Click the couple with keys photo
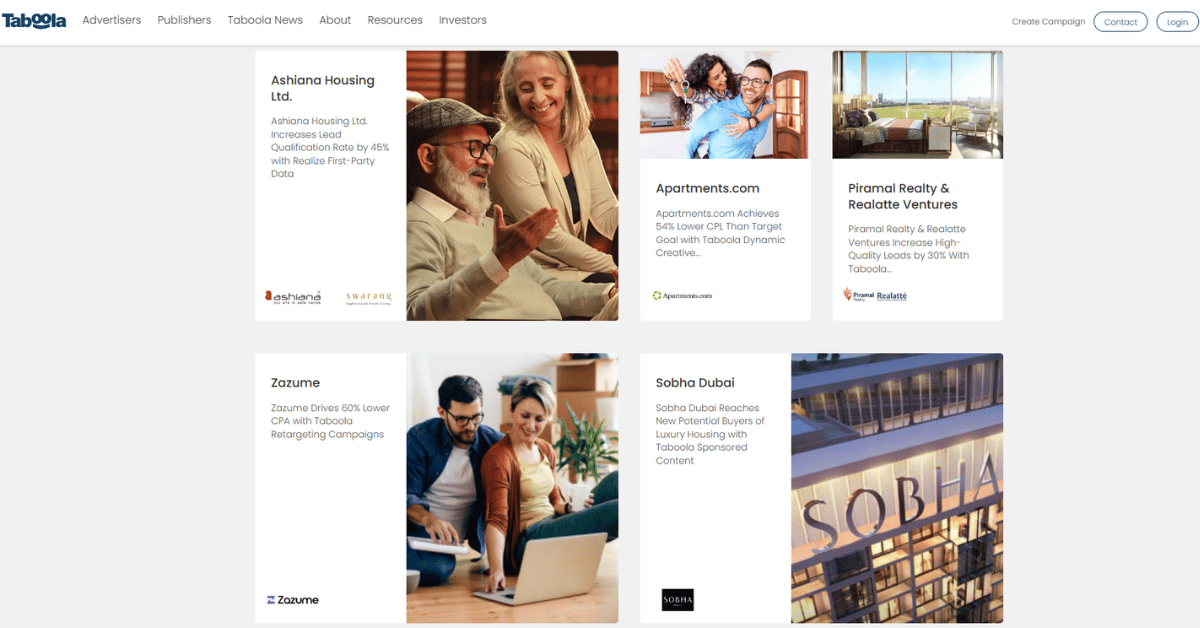 click(x=725, y=105)
